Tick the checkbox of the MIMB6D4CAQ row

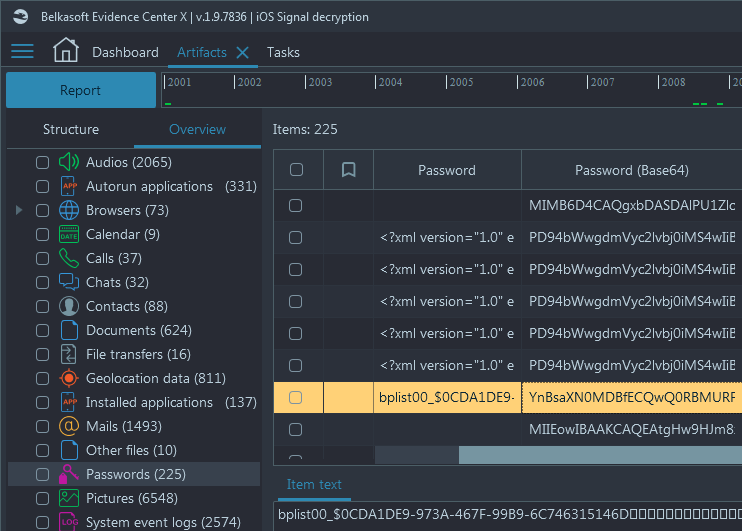[296, 205]
